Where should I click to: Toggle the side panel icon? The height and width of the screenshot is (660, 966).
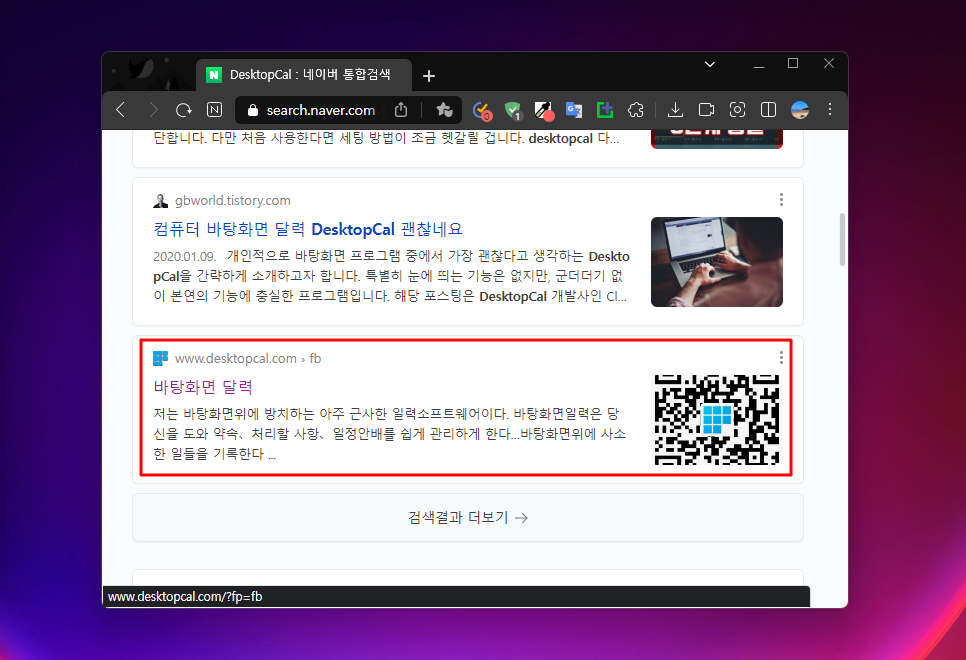click(x=768, y=110)
